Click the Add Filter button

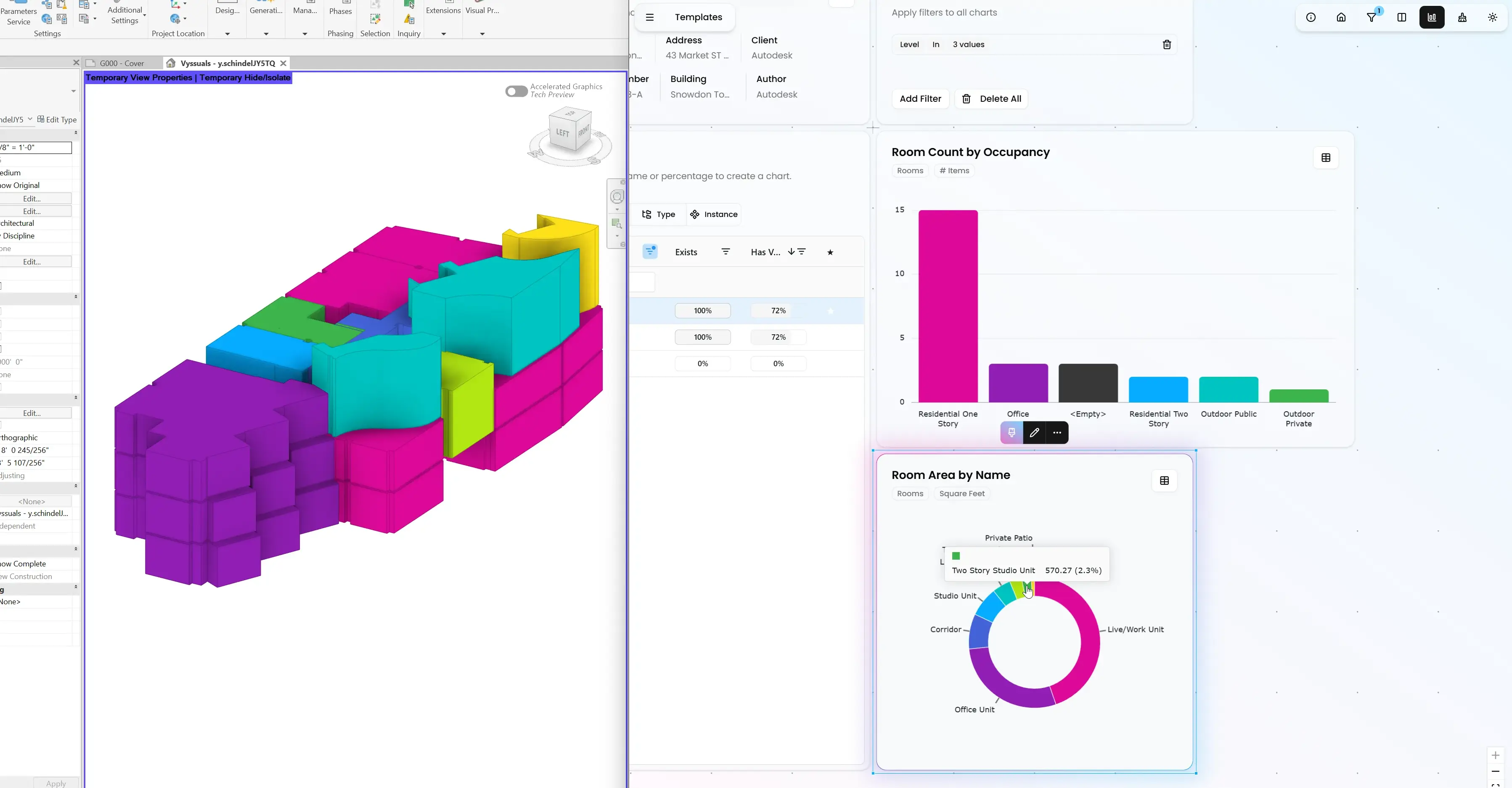tap(920, 98)
